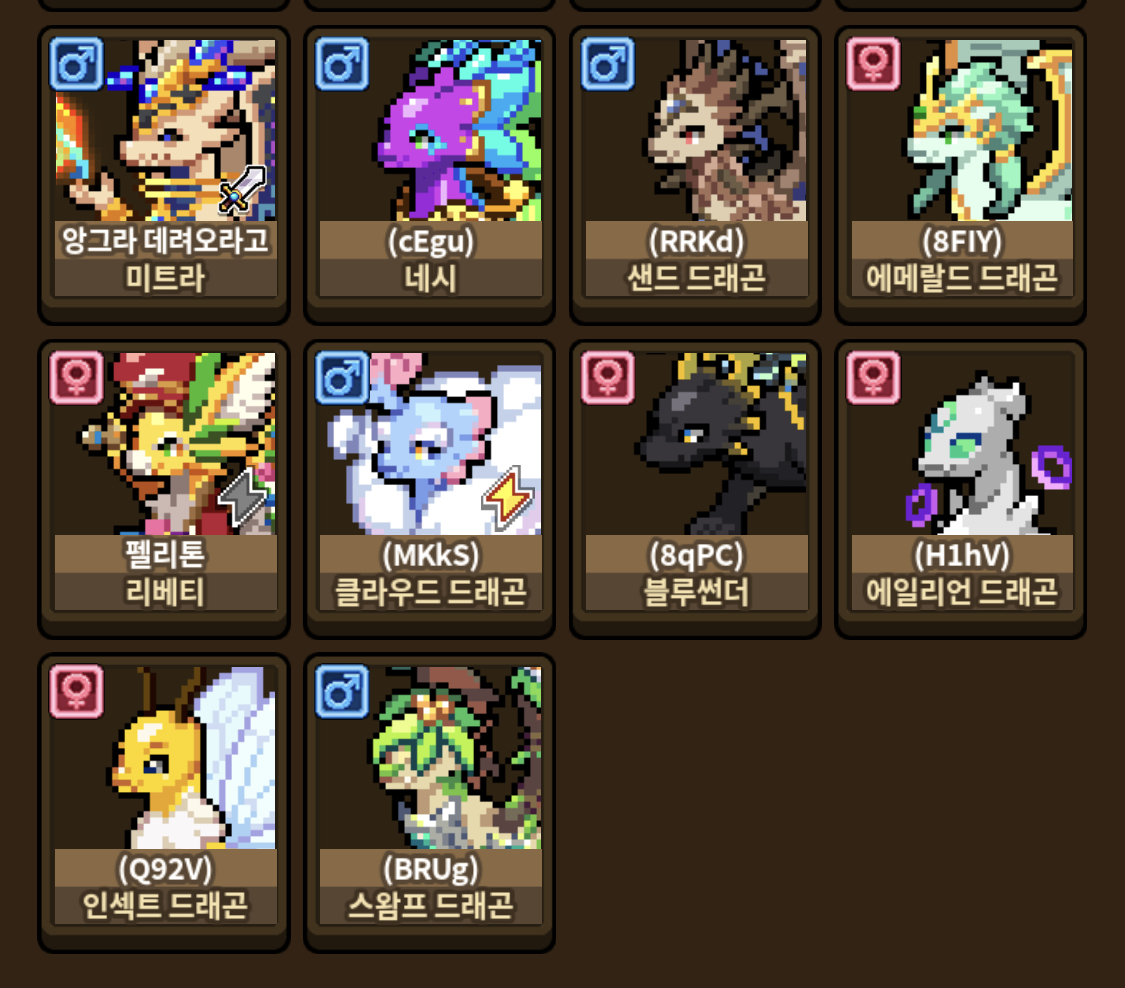Click the male icon on the 스왐프 드래곤 card

(x=342, y=692)
